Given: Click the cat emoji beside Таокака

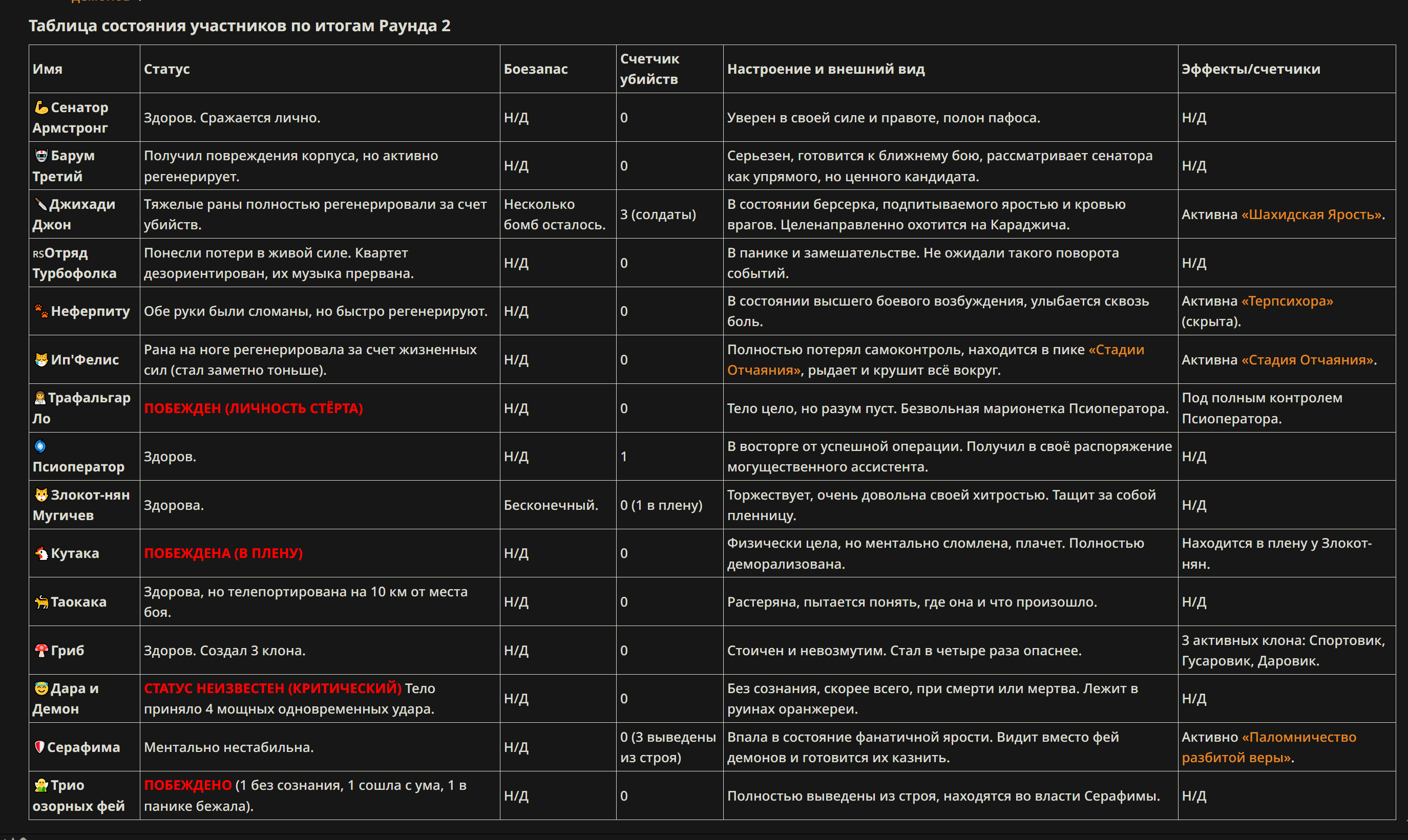Looking at the screenshot, I should tap(41, 601).
